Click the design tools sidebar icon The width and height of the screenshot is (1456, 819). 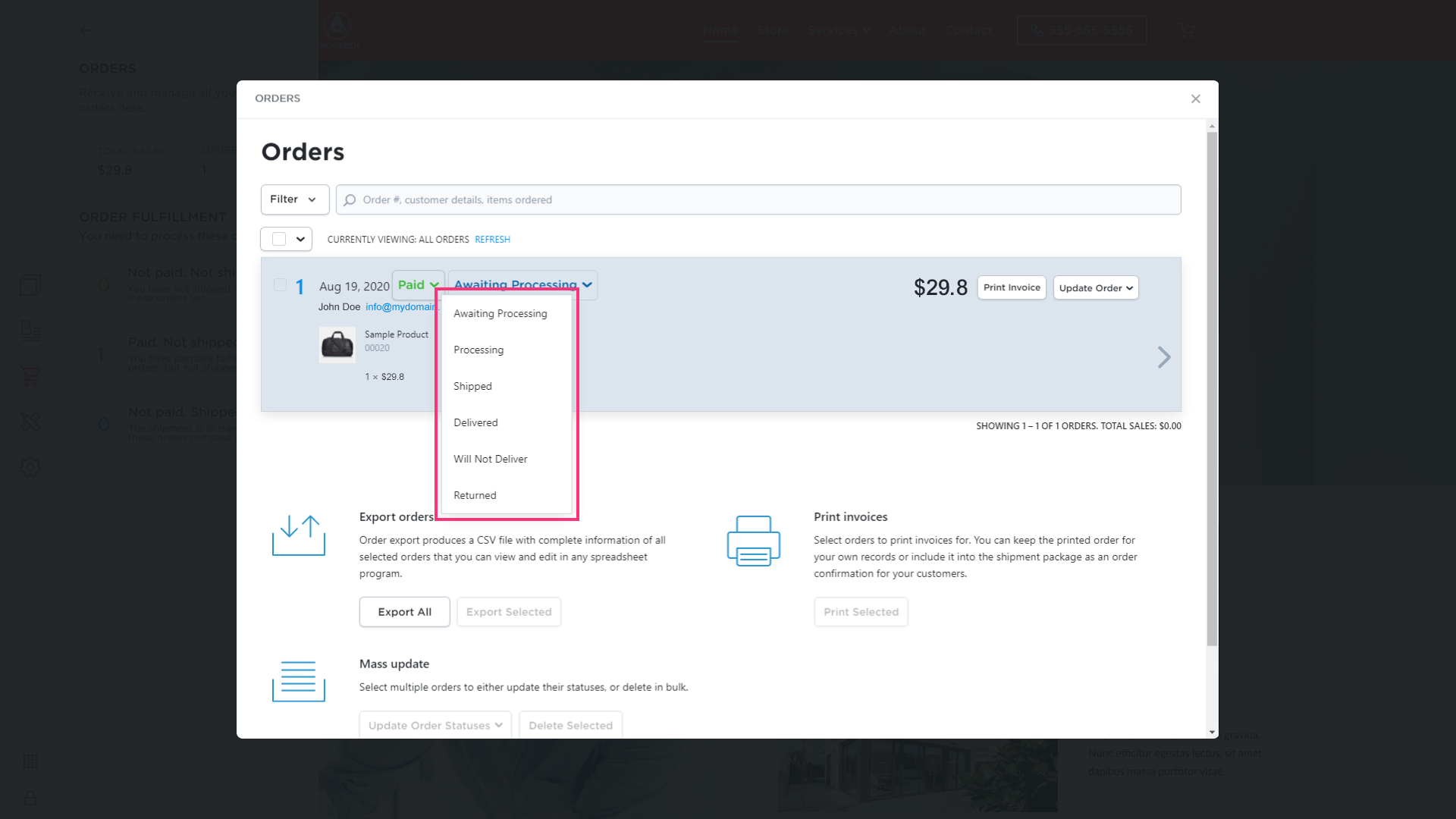30,422
